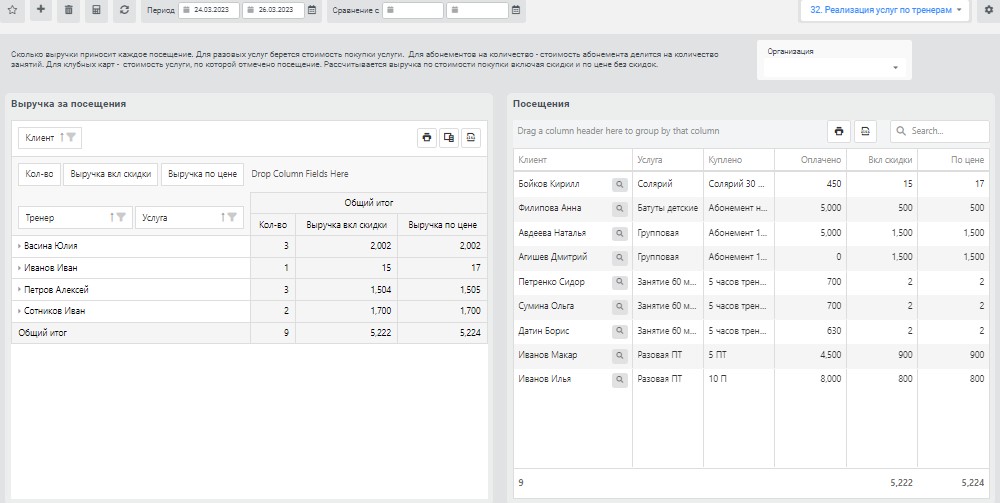Click Общий итог row label
The width and height of the screenshot is (1000, 503).
pyautogui.click(x=131, y=333)
